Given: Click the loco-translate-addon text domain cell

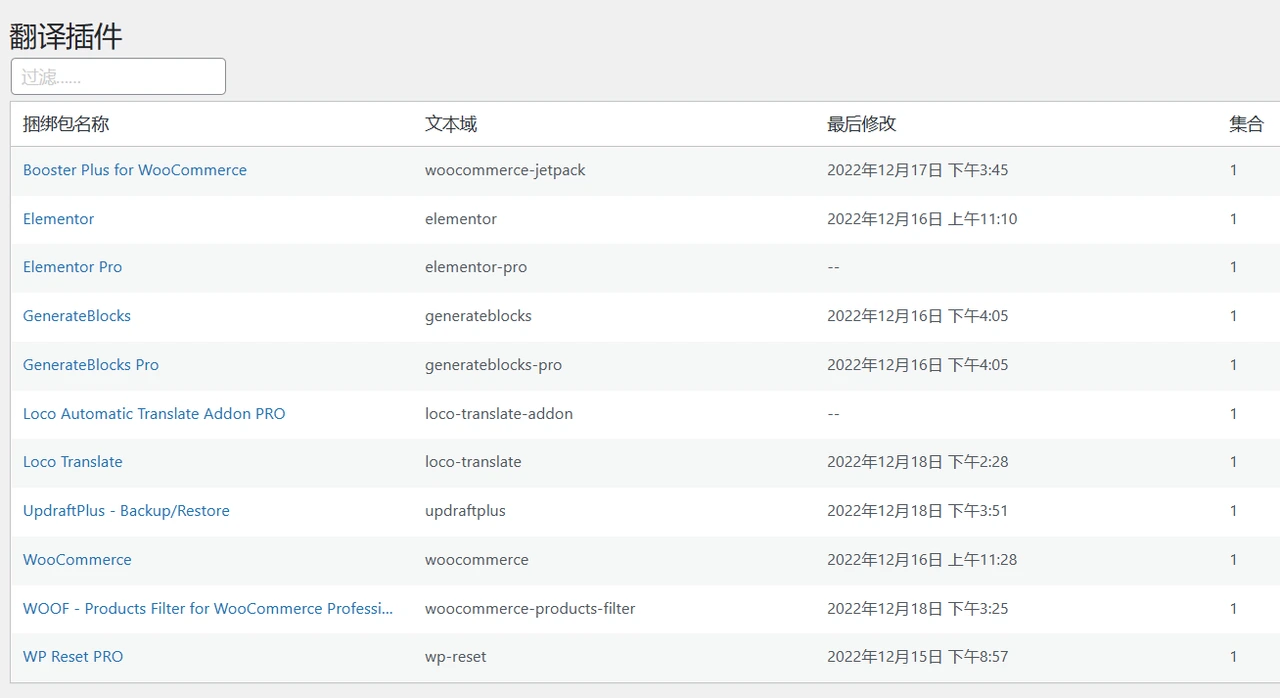Looking at the screenshot, I should point(499,414).
